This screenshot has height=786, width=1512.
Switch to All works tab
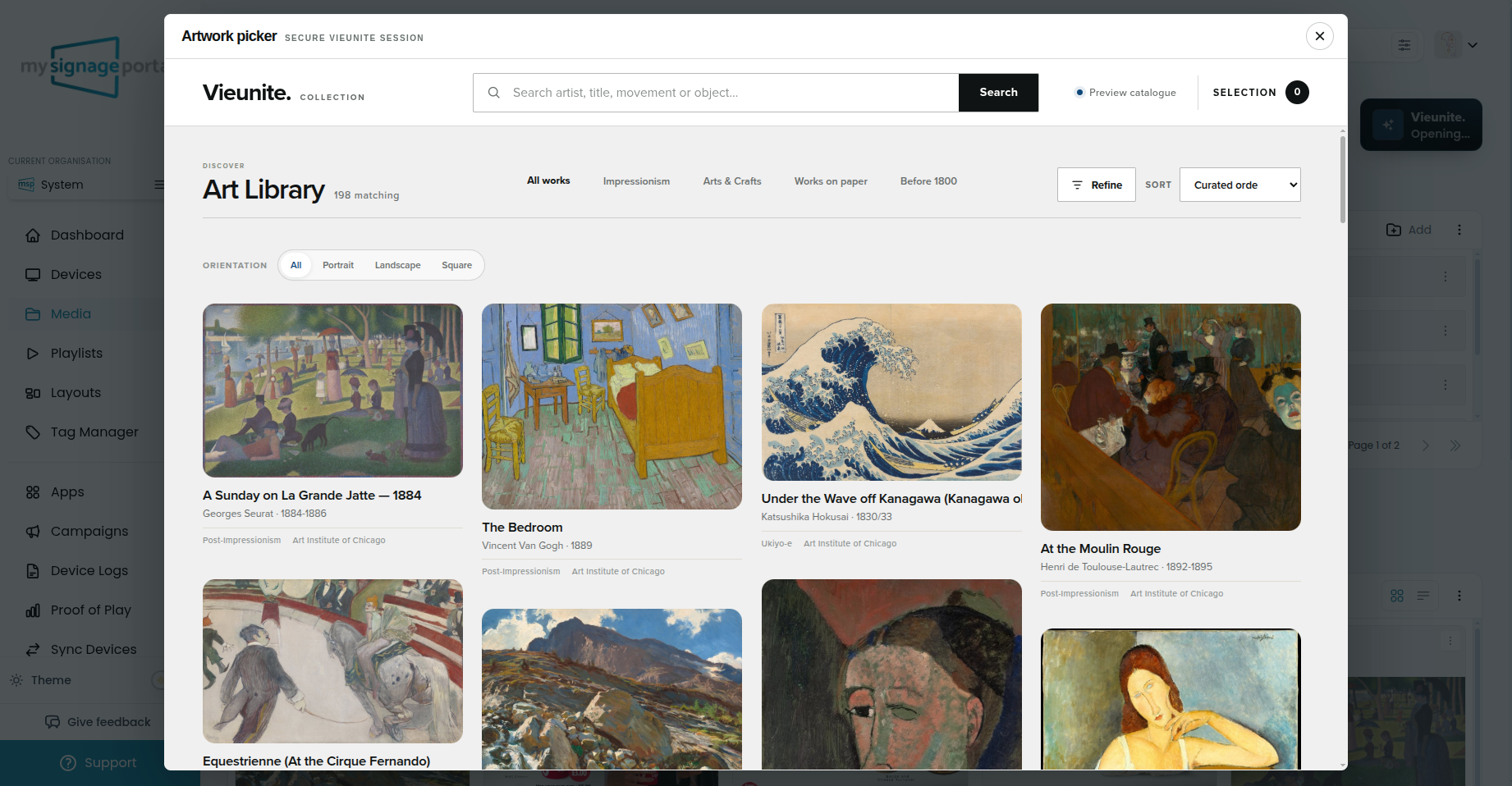548,181
